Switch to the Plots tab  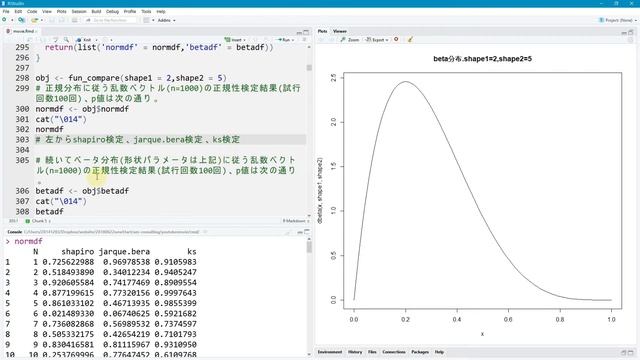pyautogui.click(x=322, y=31)
